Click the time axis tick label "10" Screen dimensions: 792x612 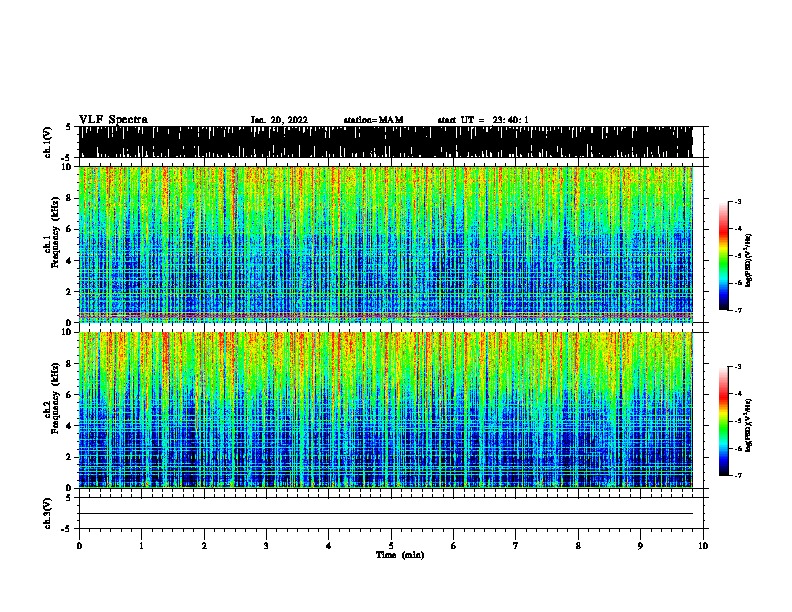coord(703,546)
